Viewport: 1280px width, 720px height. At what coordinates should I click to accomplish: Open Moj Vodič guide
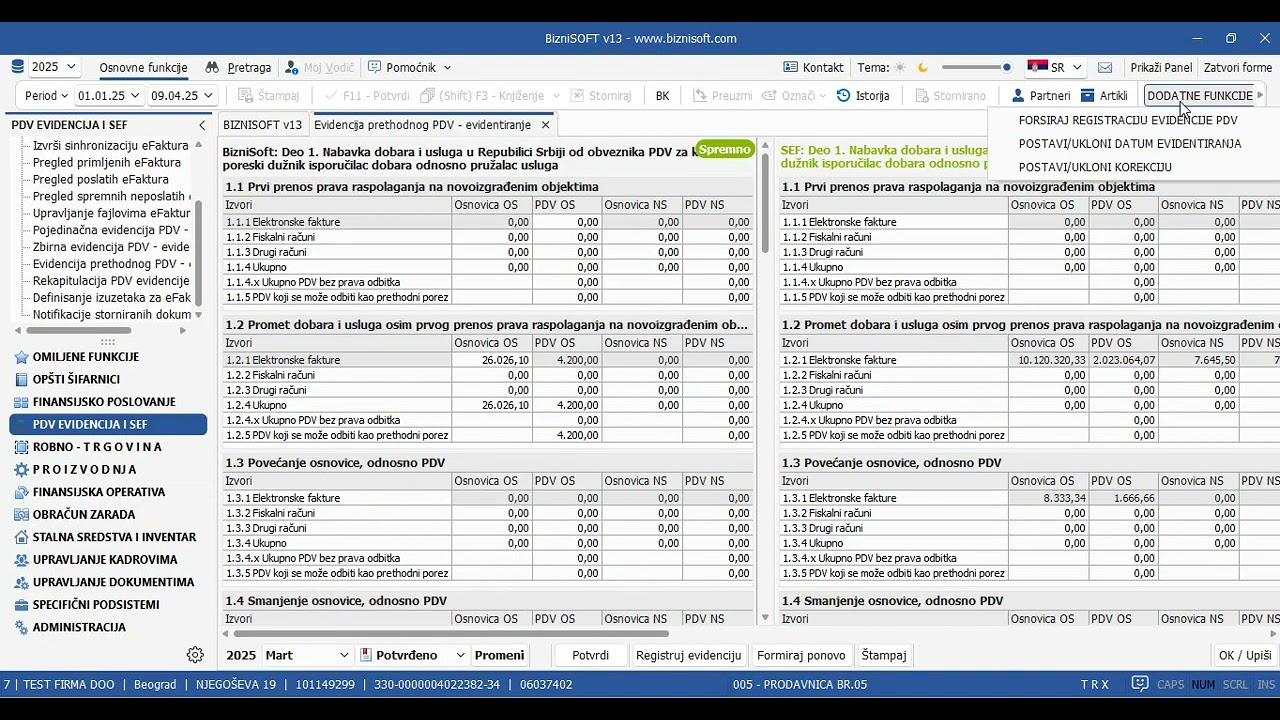(319, 67)
